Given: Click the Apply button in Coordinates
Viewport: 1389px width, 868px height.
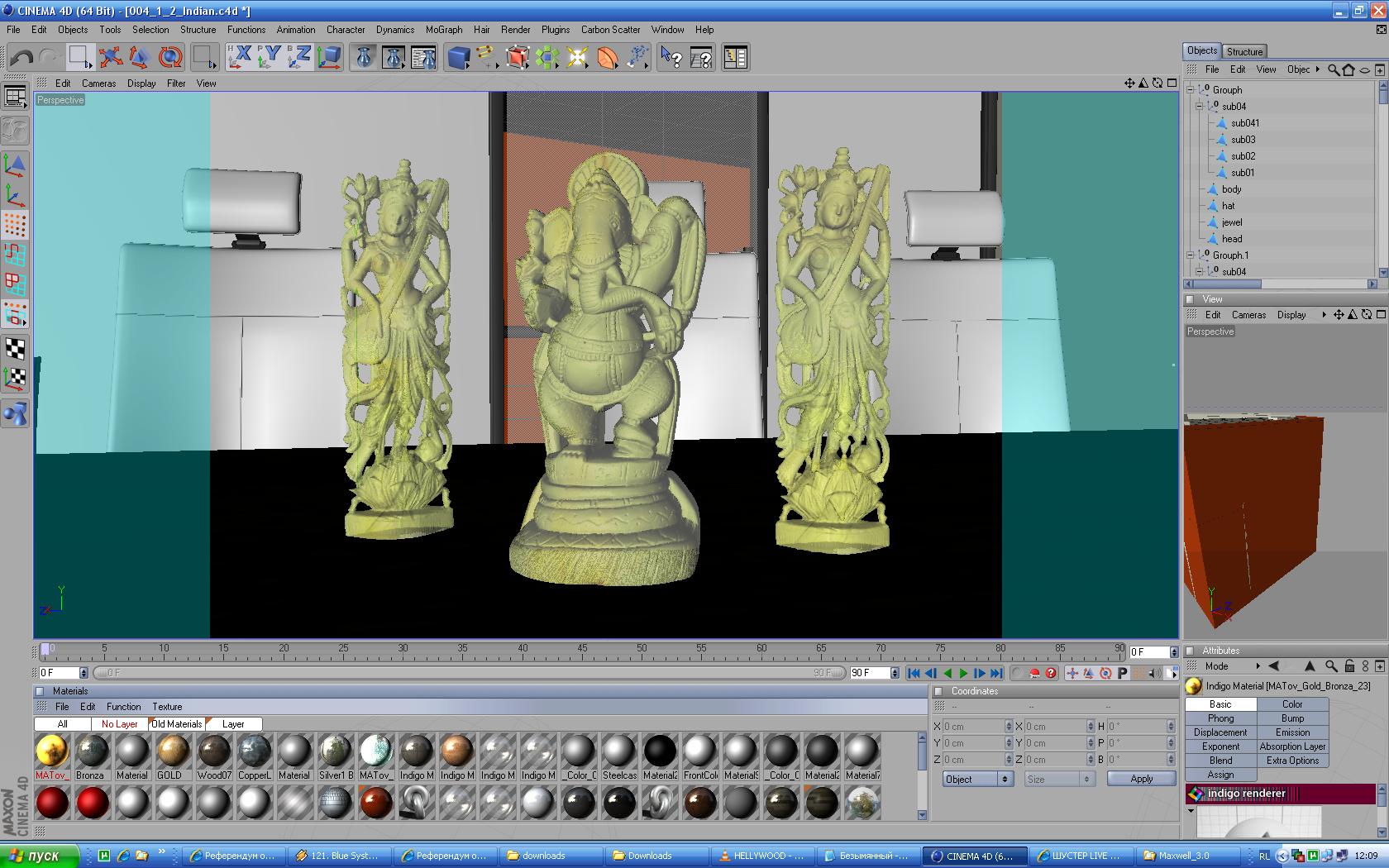Looking at the screenshot, I should click(1141, 779).
